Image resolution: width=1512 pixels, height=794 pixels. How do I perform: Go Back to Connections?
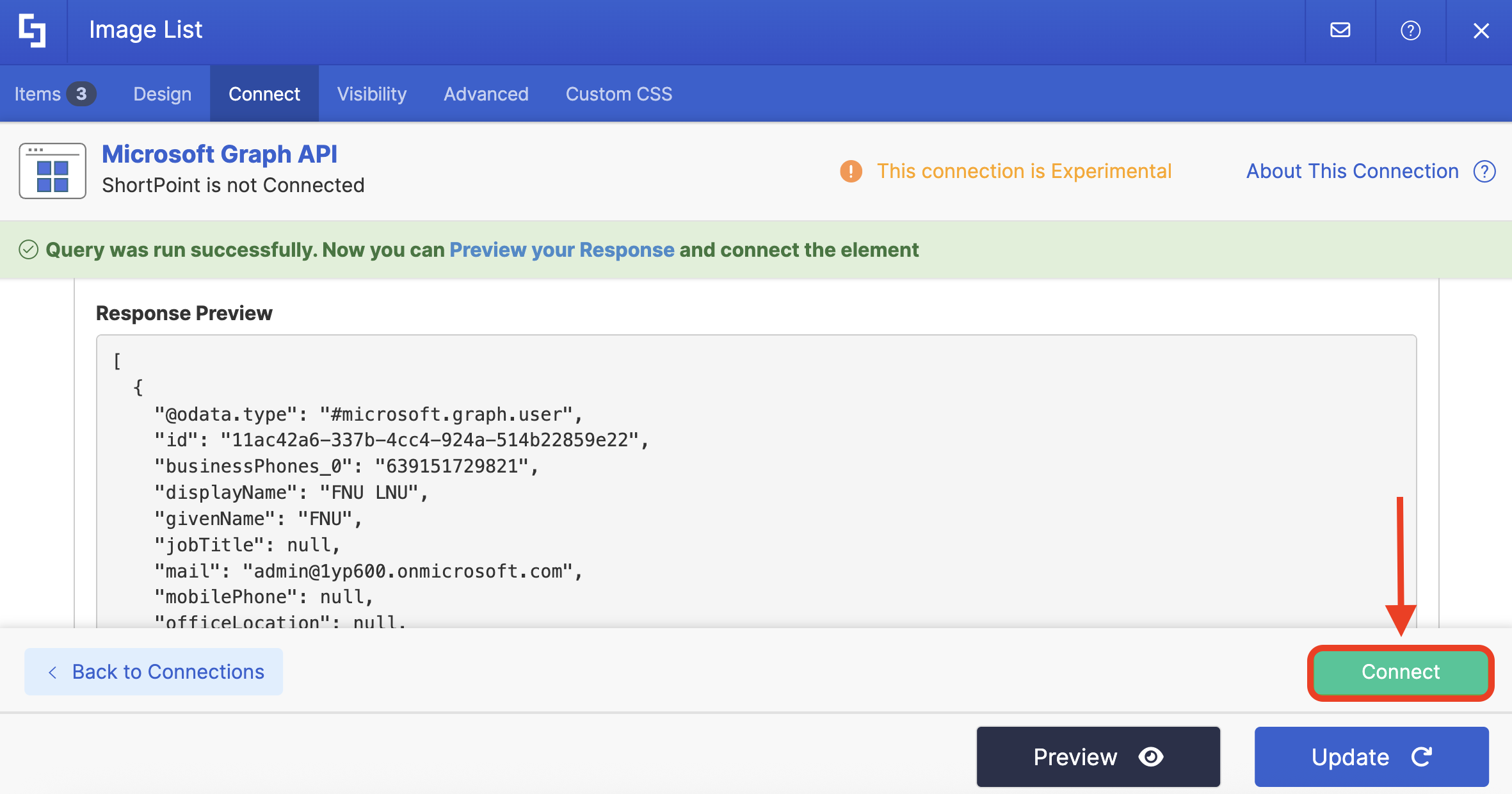(154, 672)
